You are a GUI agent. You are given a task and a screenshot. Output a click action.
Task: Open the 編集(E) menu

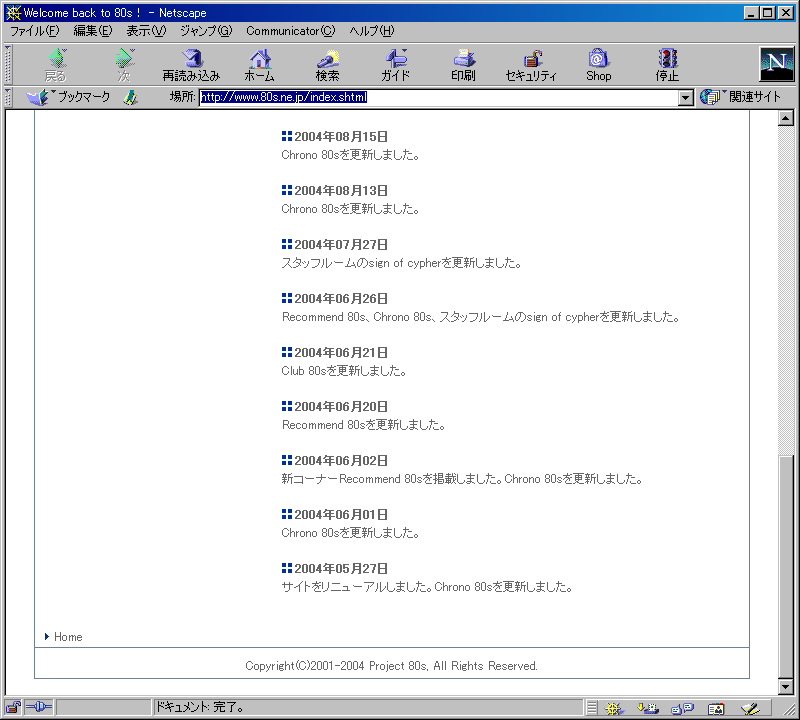pos(93,31)
